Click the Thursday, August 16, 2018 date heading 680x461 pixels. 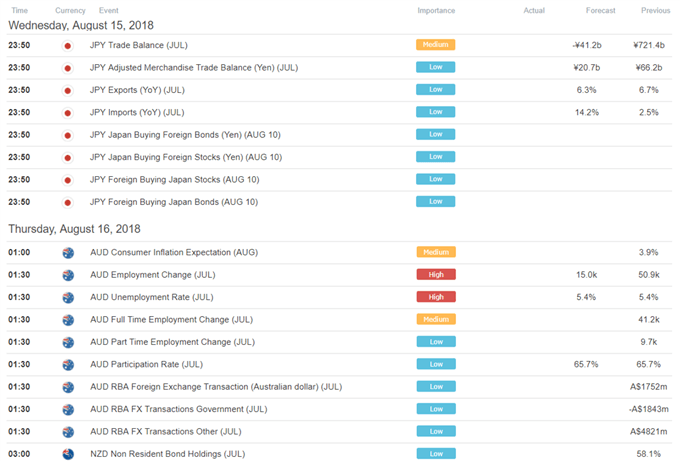click(74, 229)
